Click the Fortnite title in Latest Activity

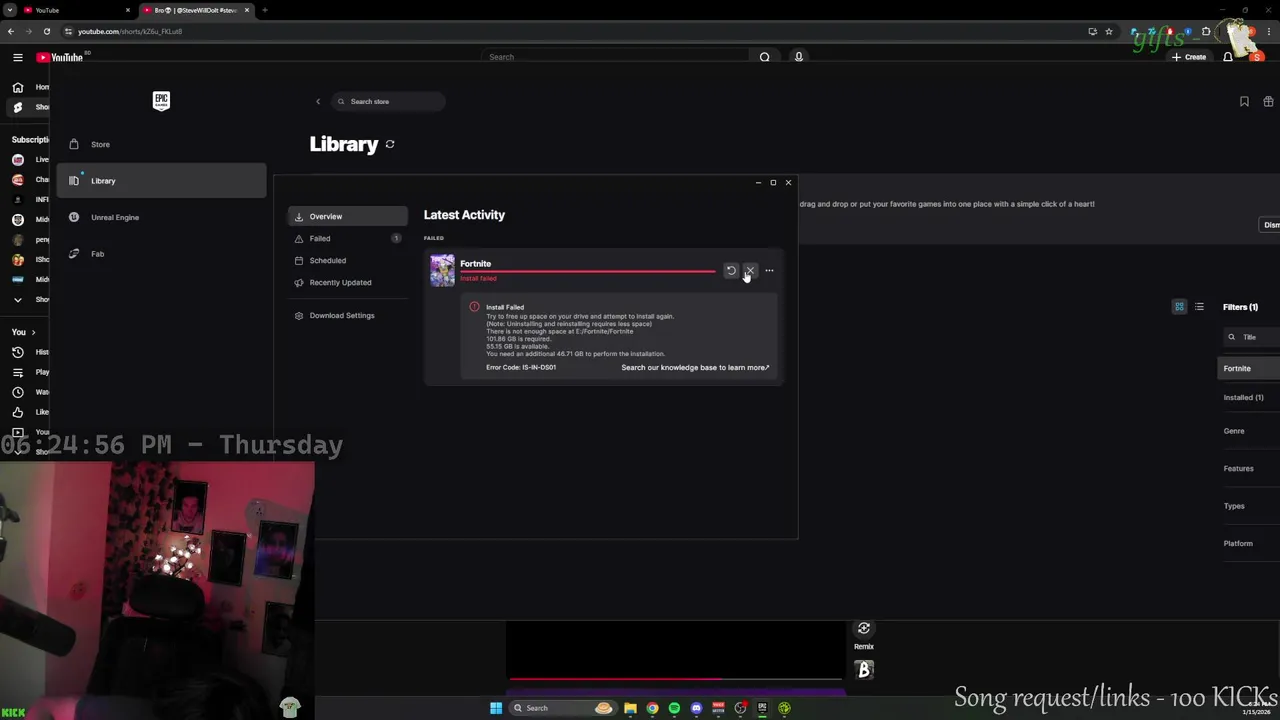click(476, 264)
